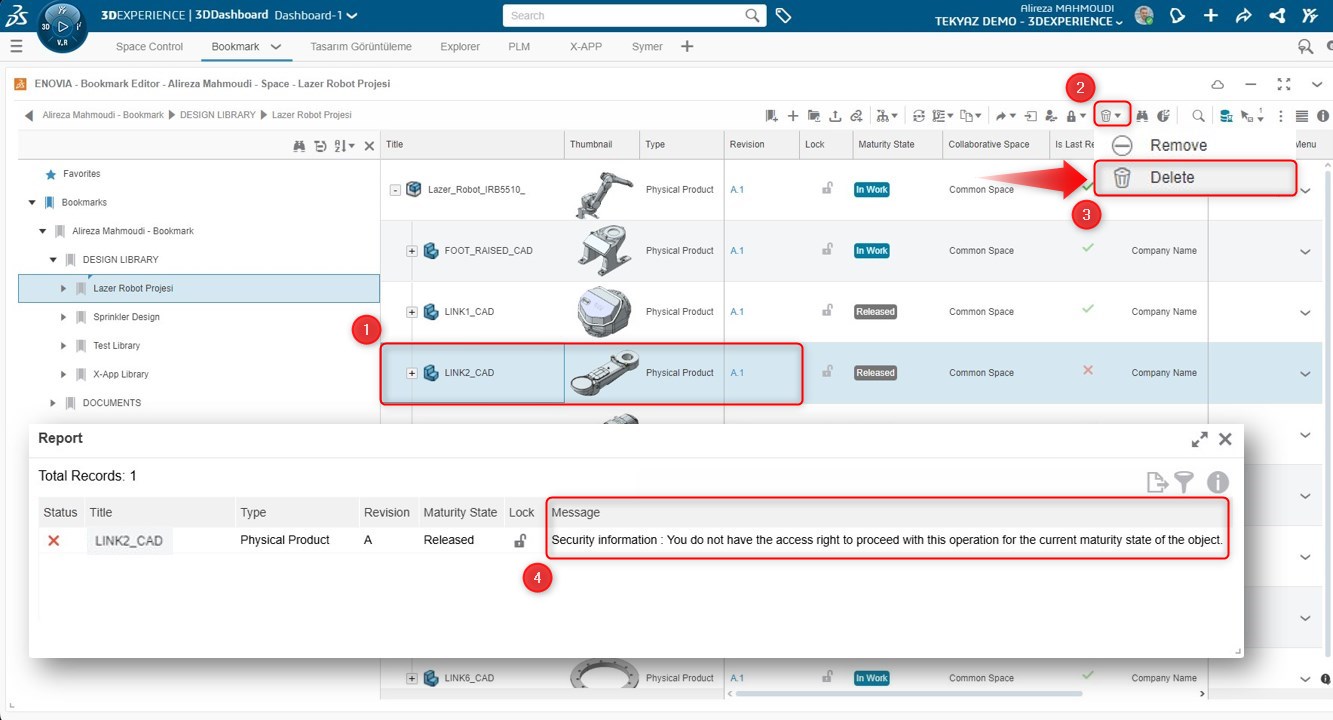
Task: Click the binoculars find icon in editor toolbar
Action: (x=1142, y=116)
